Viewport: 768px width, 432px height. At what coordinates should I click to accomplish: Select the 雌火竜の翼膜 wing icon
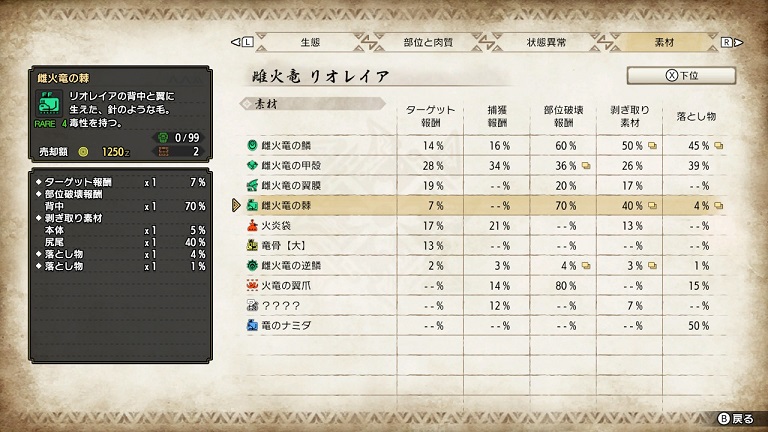click(252, 186)
